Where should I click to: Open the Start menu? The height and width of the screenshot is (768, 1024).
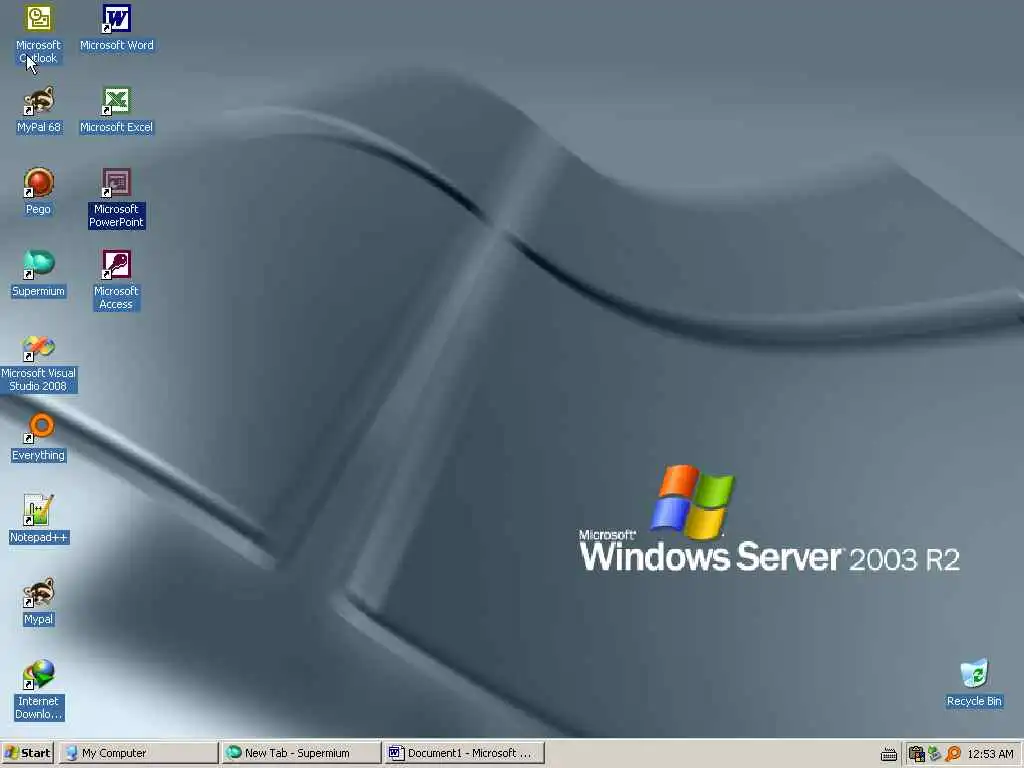pyautogui.click(x=27, y=753)
